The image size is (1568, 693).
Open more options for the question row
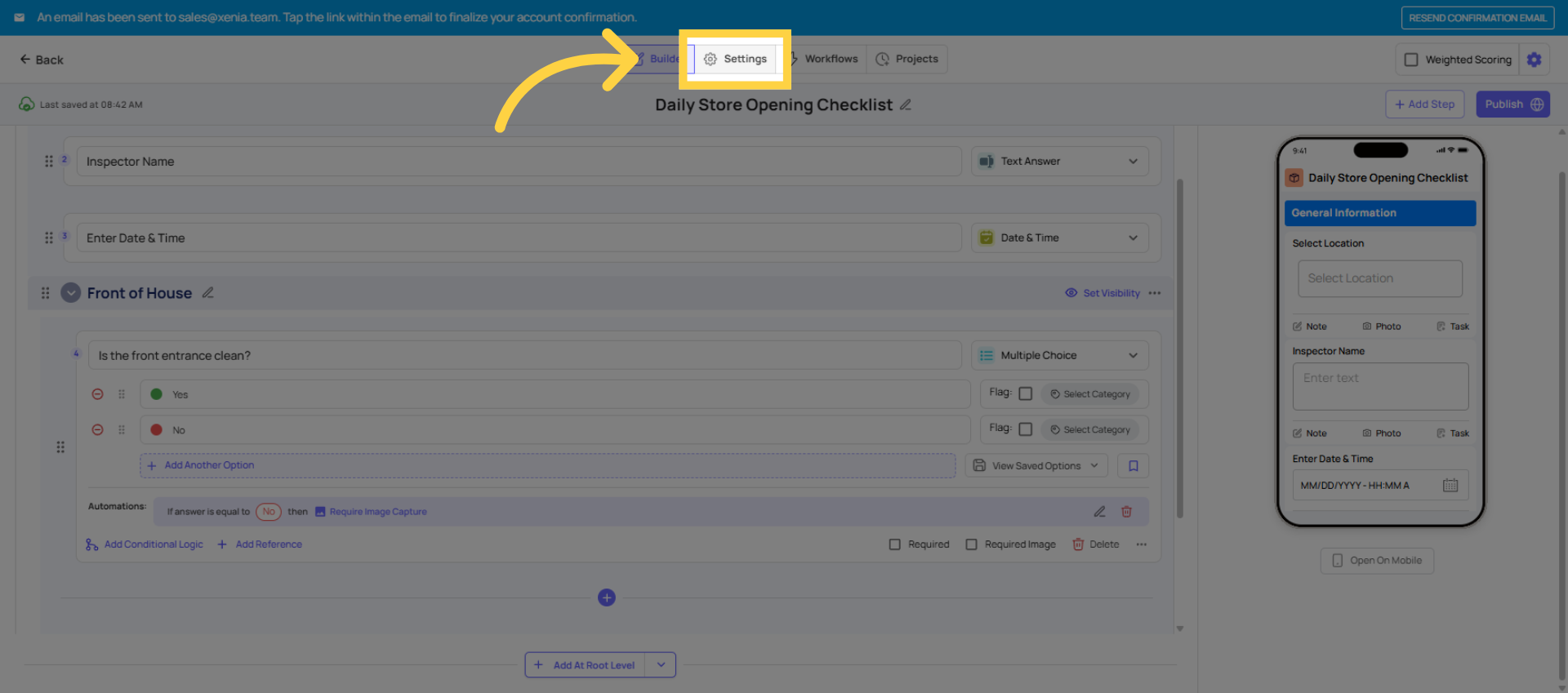coord(1142,544)
